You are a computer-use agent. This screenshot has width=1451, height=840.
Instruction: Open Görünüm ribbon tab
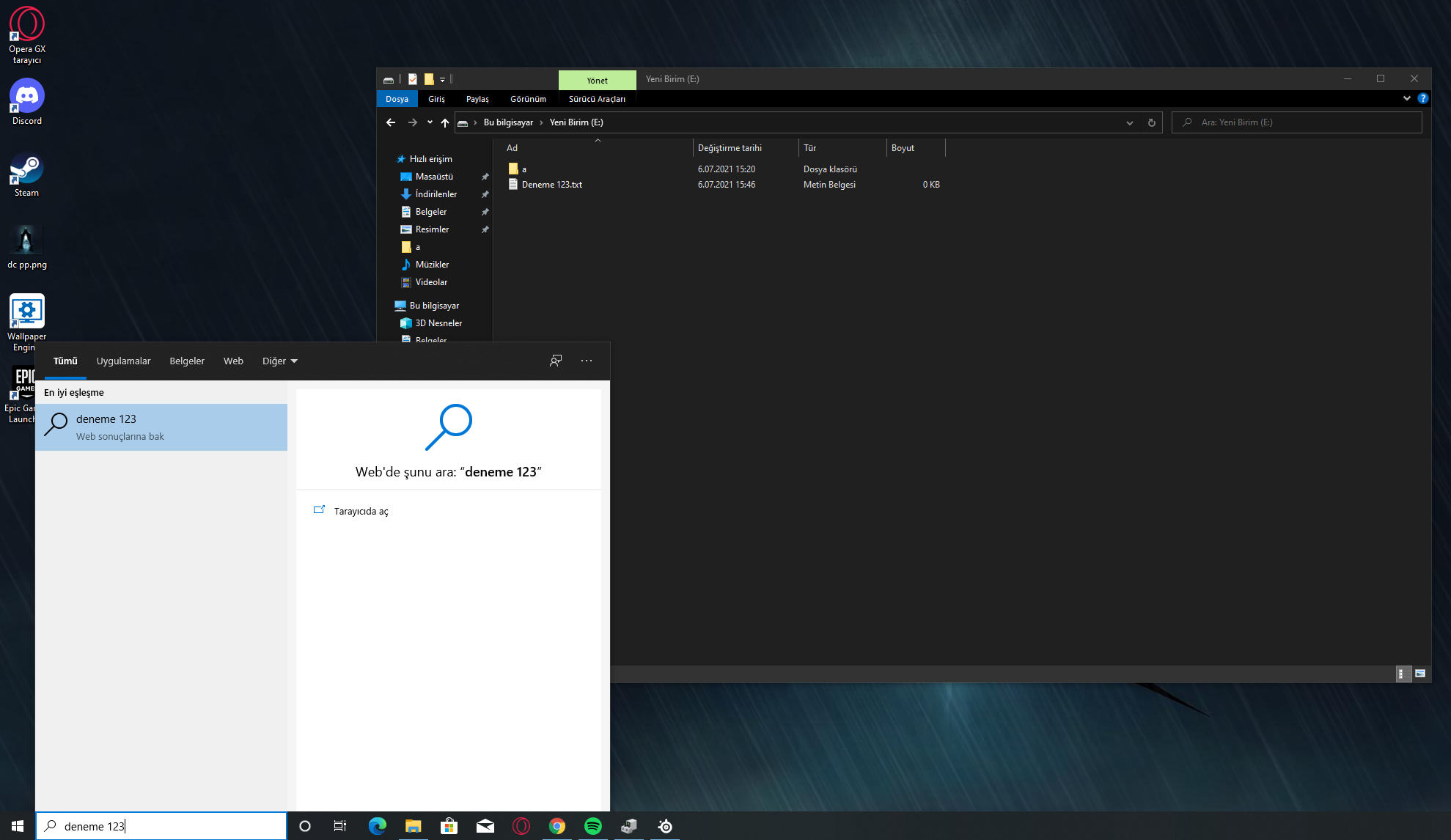(x=528, y=99)
